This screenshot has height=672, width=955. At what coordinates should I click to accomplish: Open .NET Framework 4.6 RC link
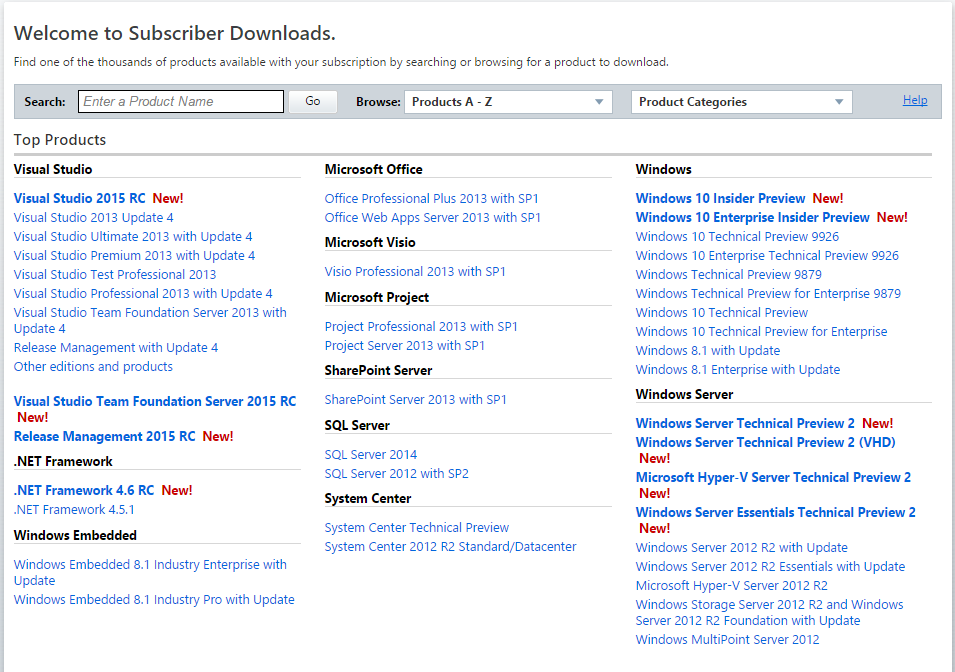[x=84, y=490]
